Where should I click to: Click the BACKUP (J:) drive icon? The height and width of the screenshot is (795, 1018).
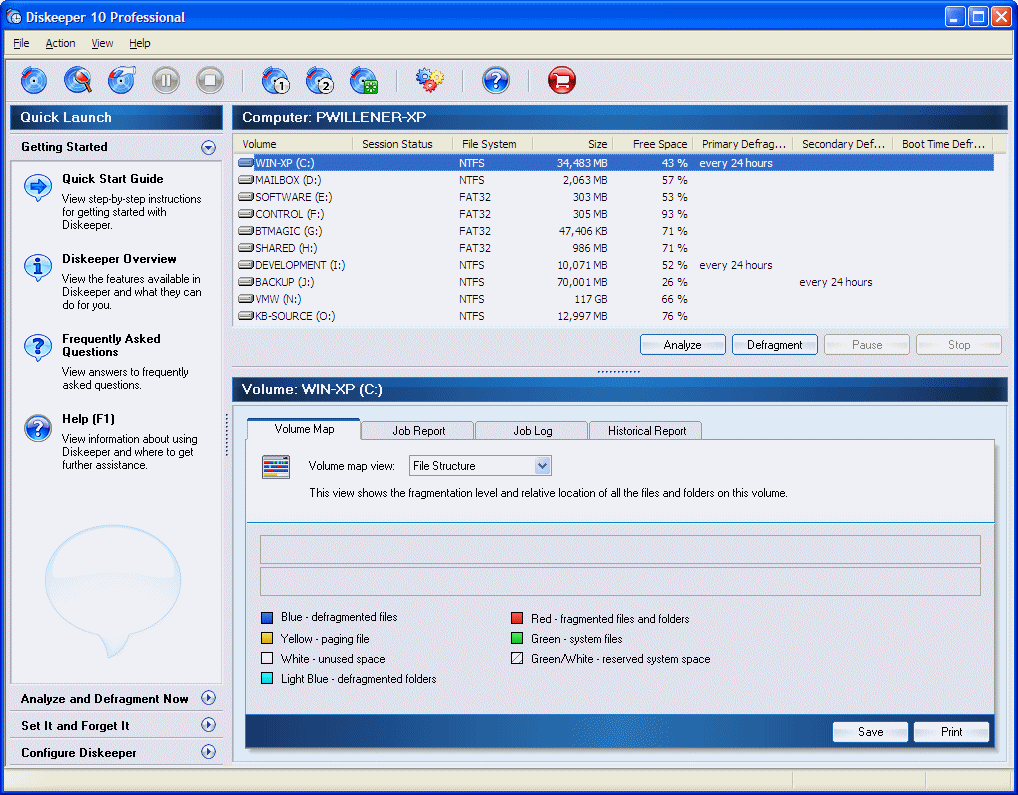point(246,282)
